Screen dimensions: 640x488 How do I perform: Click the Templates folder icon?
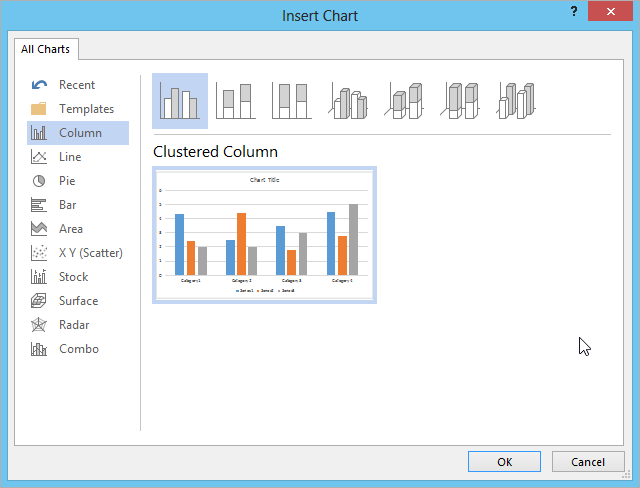tap(39, 109)
